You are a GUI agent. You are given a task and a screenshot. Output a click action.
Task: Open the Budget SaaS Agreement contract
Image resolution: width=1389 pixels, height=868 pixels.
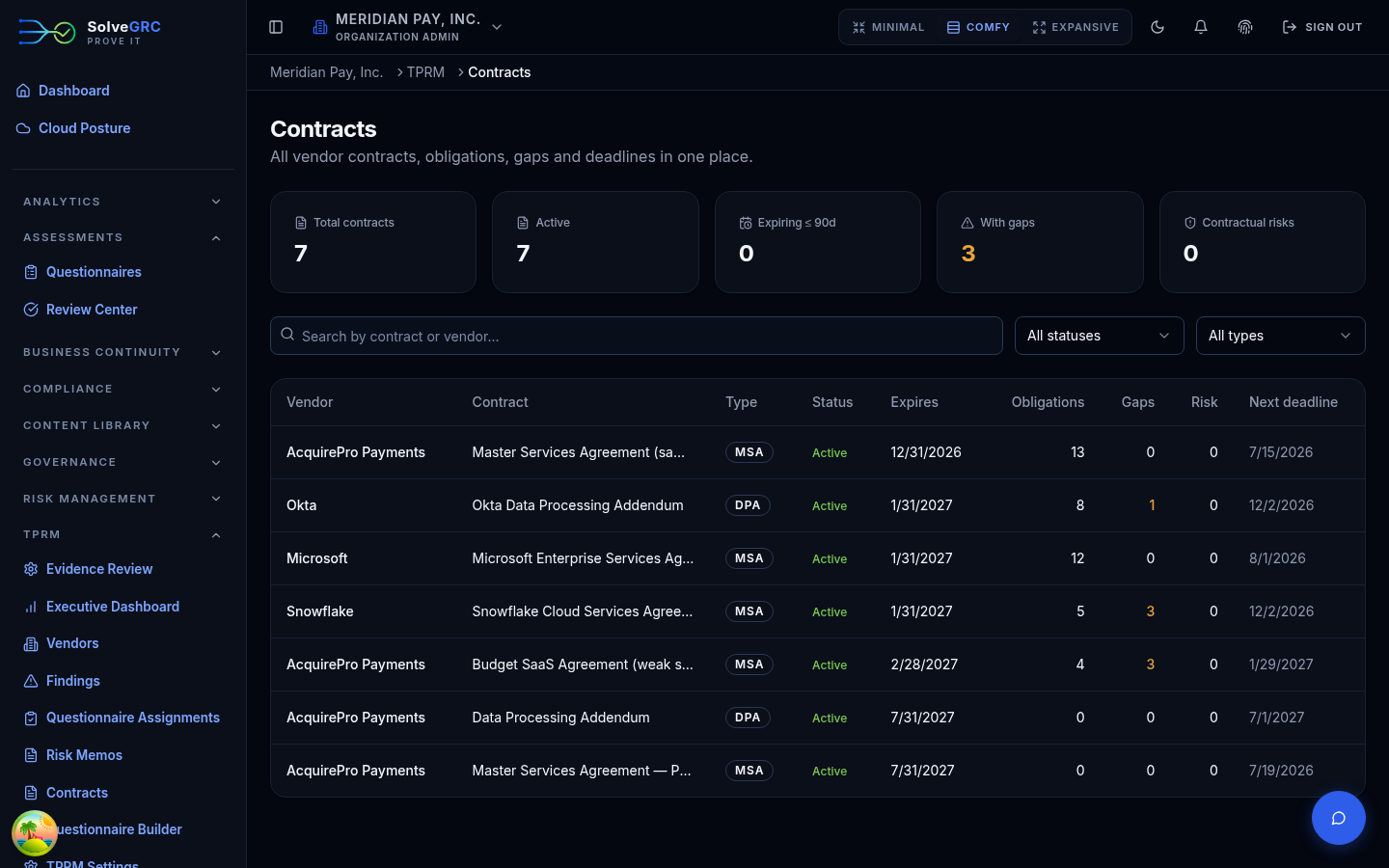[583, 665]
